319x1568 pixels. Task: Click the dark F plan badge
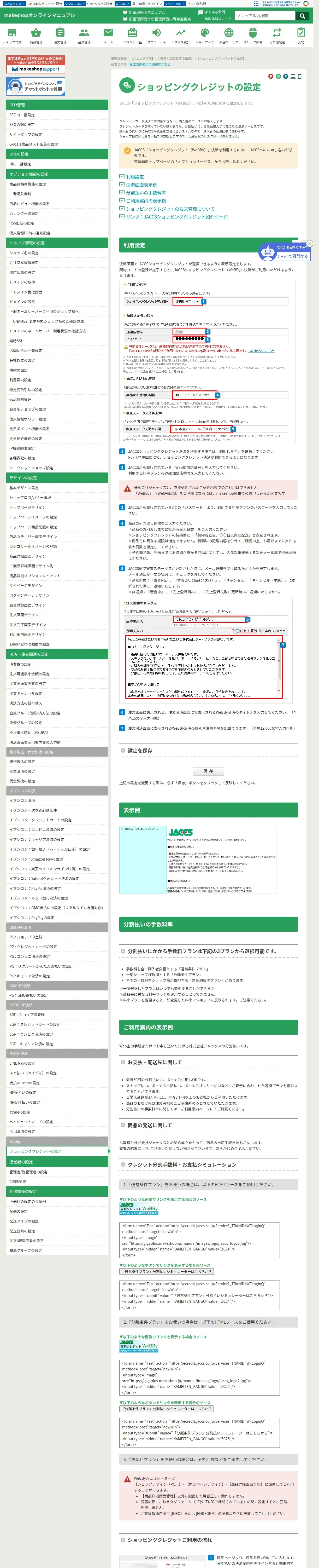286,77
